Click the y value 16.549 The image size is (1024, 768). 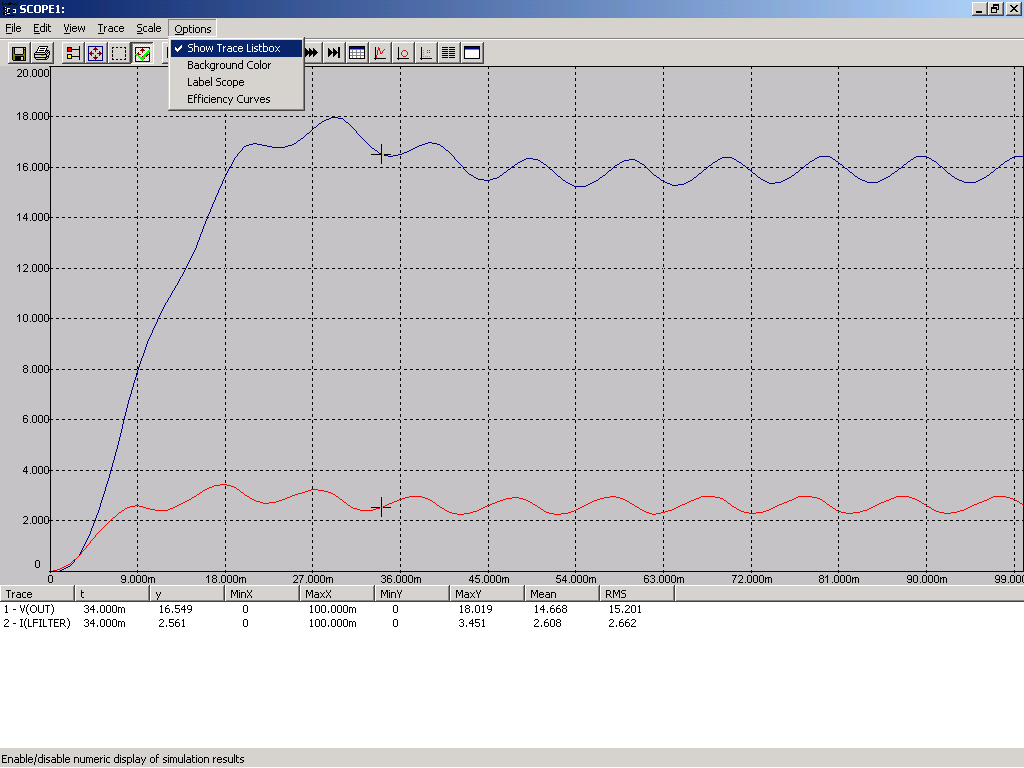point(176,609)
